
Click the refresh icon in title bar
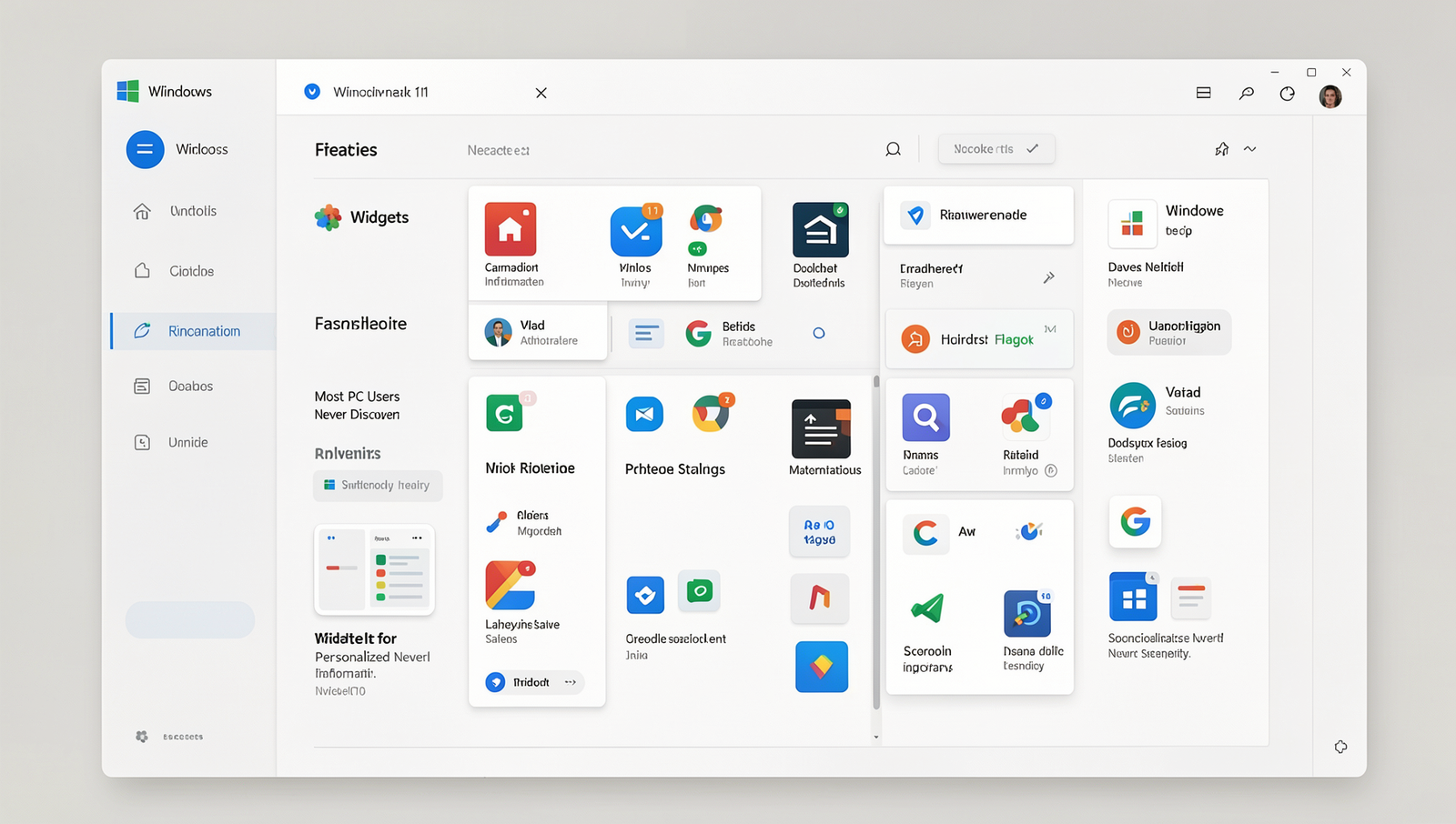[1287, 94]
